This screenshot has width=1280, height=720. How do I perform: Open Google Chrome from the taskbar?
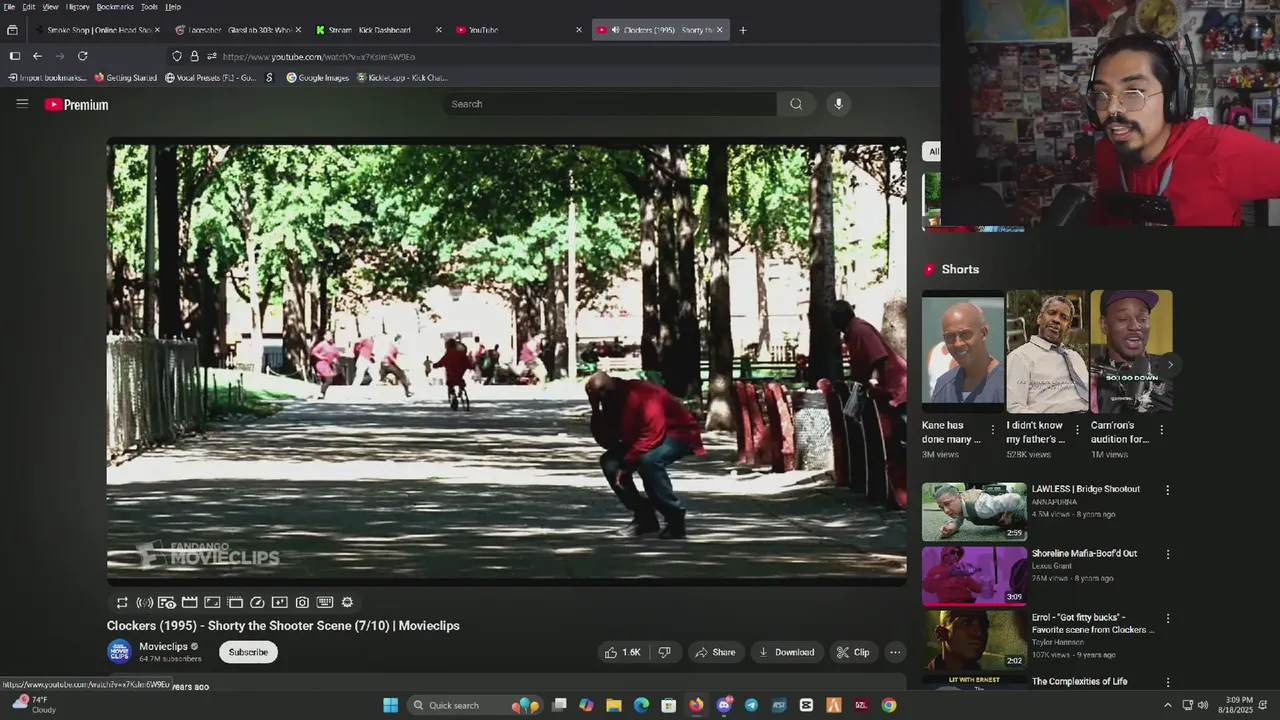pos(888,705)
